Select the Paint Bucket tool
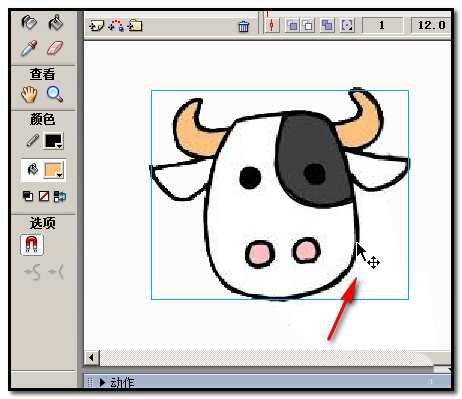 (55, 23)
